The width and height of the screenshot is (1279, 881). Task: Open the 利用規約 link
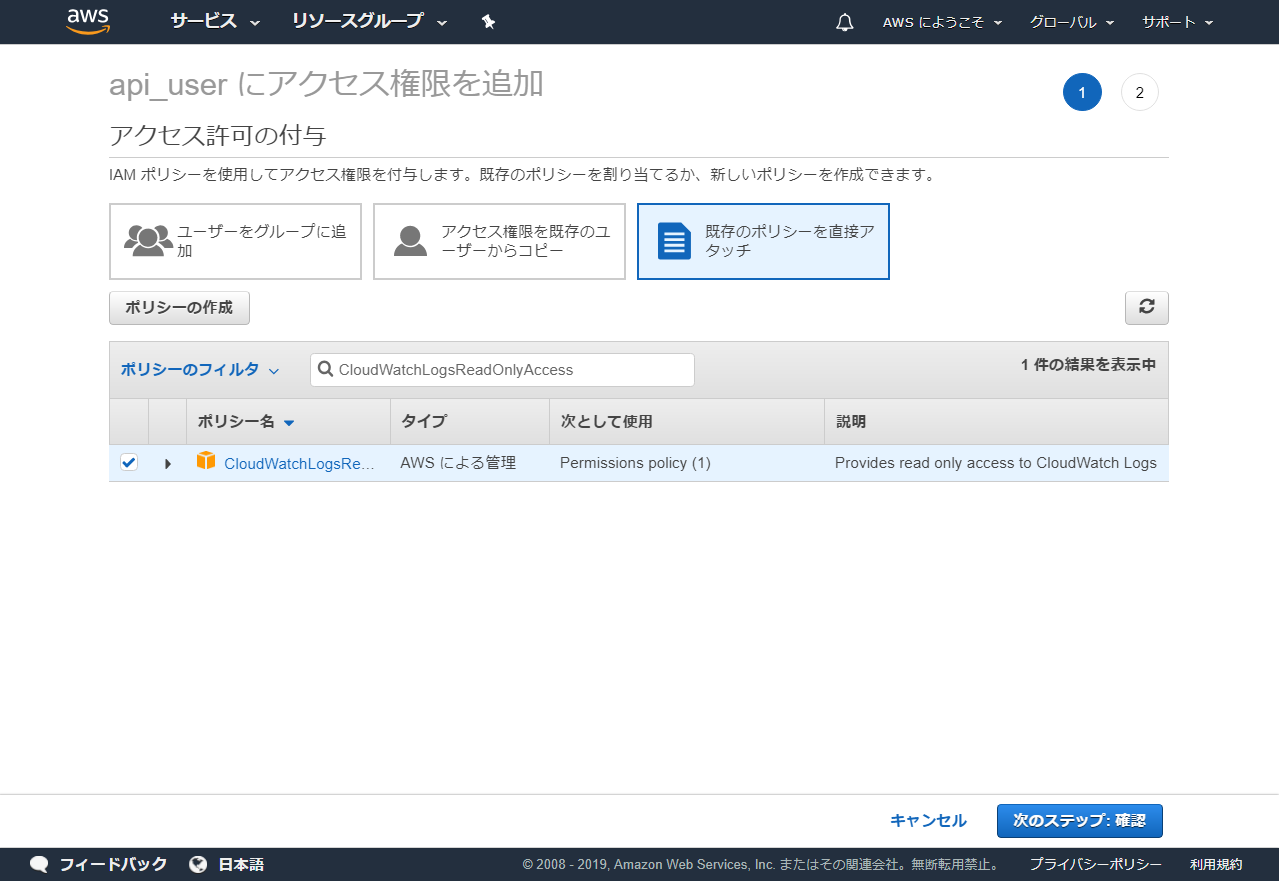click(x=1216, y=864)
